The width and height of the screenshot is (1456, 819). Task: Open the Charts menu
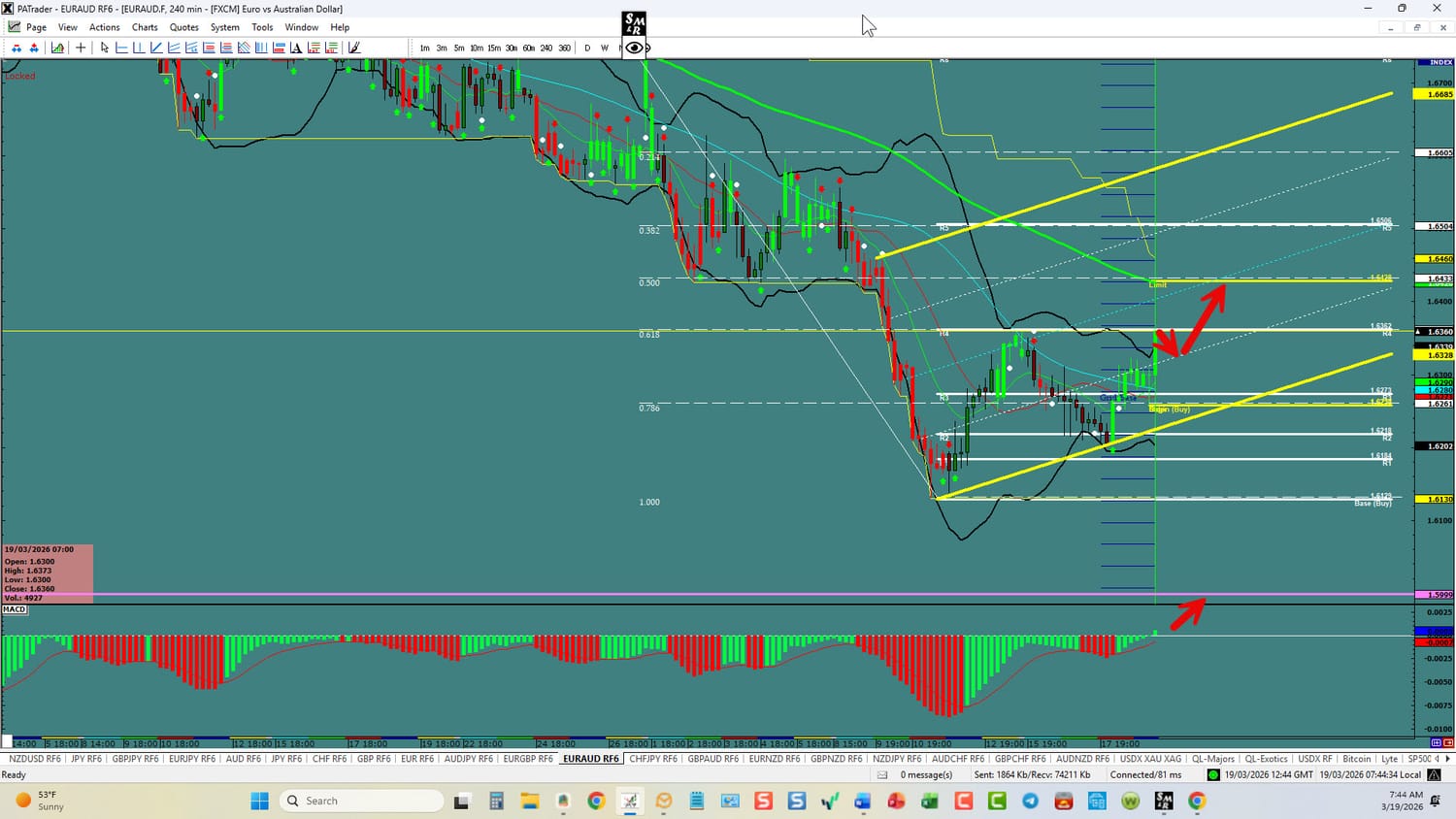point(145,27)
